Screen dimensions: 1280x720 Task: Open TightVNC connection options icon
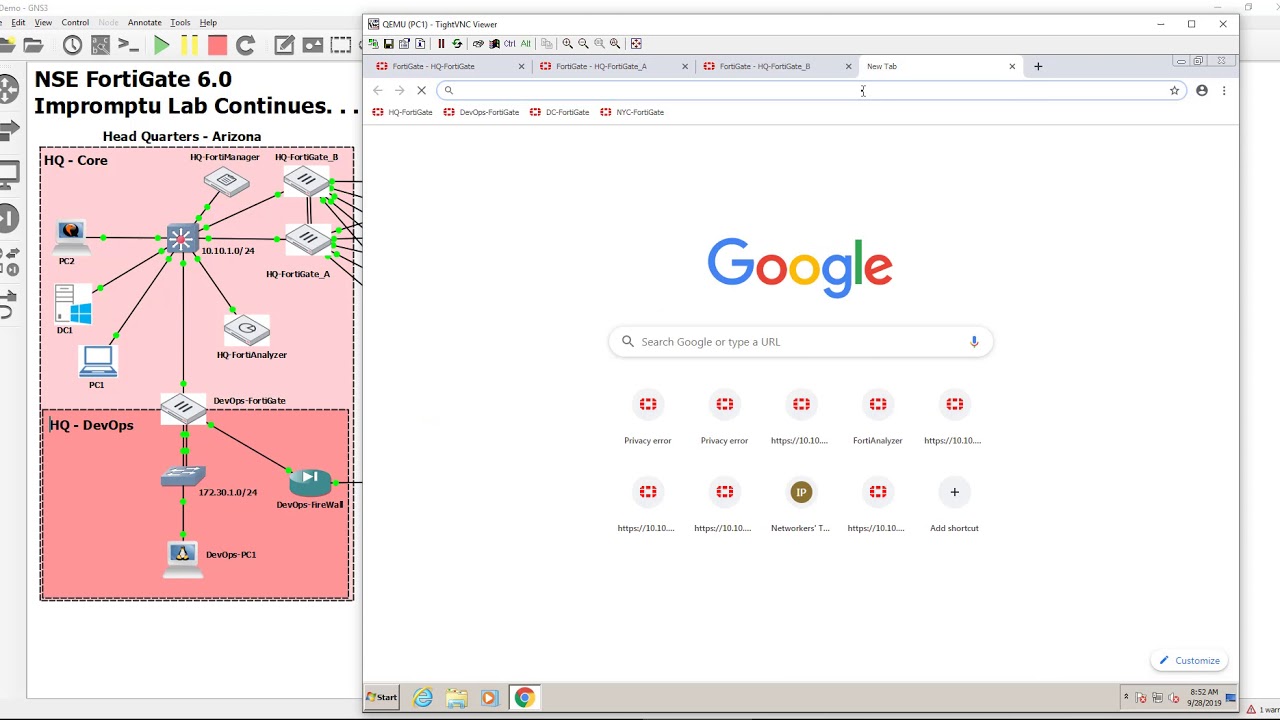[x=404, y=43]
